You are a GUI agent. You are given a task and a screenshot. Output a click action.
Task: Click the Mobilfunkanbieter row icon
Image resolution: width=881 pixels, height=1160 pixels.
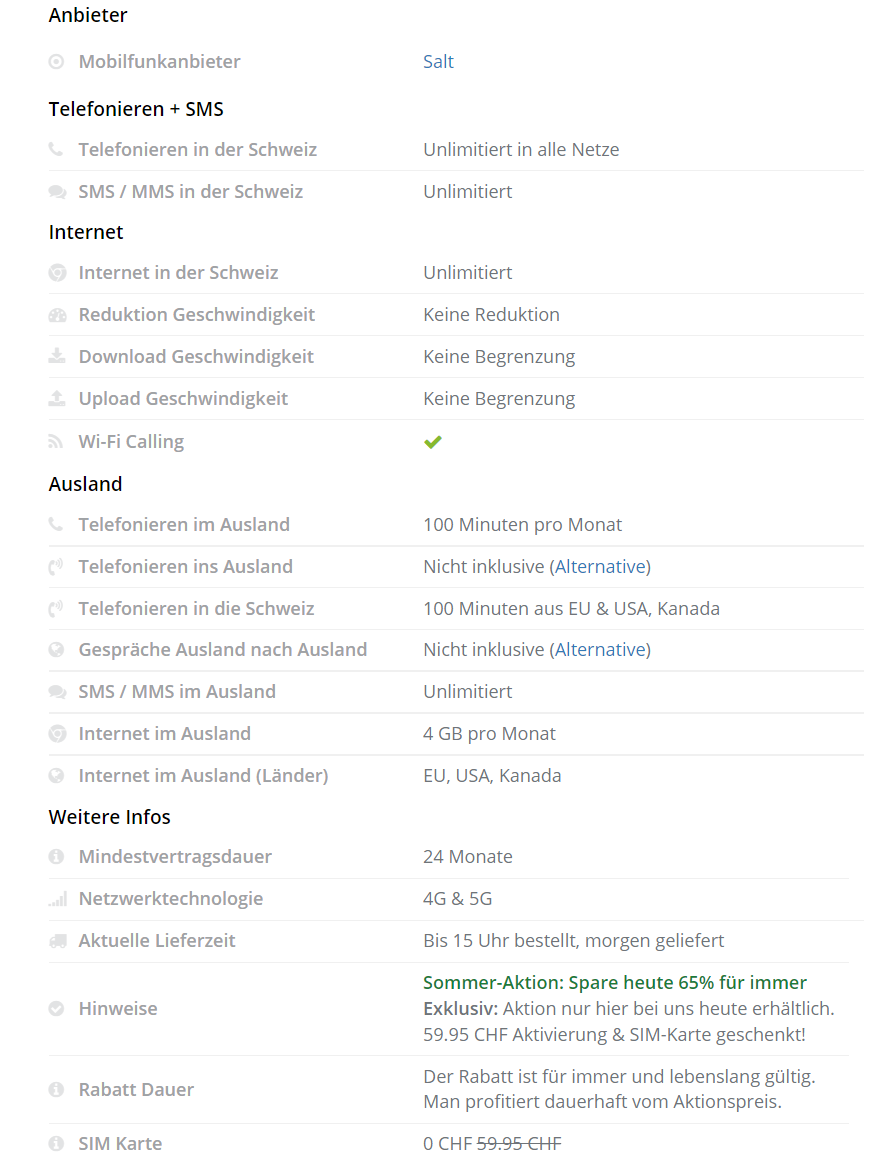(x=57, y=62)
